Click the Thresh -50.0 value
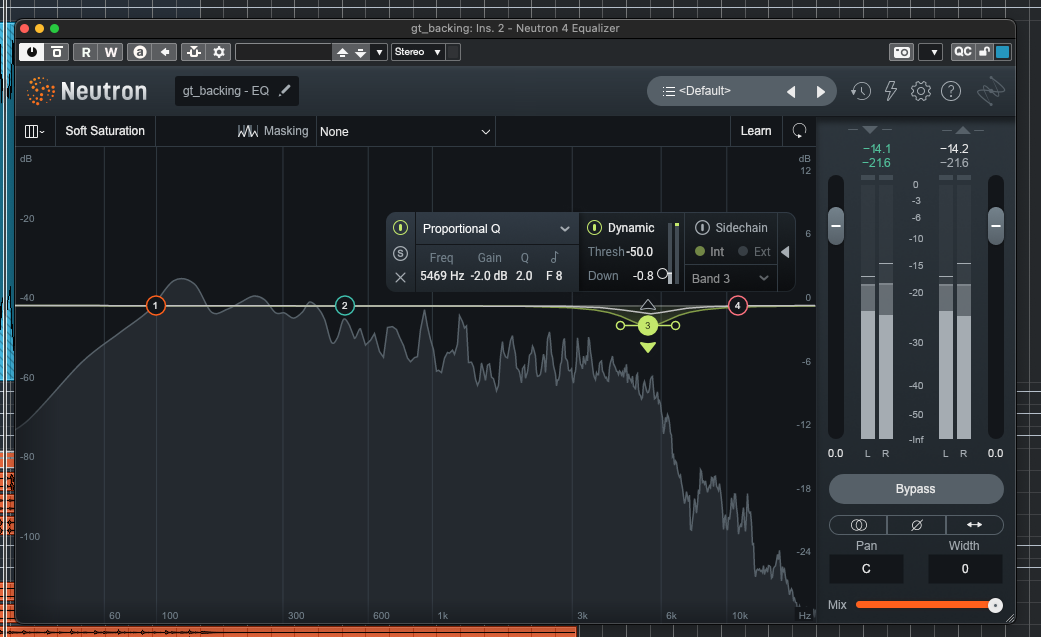Viewport: 1041px width, 637px height. (x=641, y=252)
